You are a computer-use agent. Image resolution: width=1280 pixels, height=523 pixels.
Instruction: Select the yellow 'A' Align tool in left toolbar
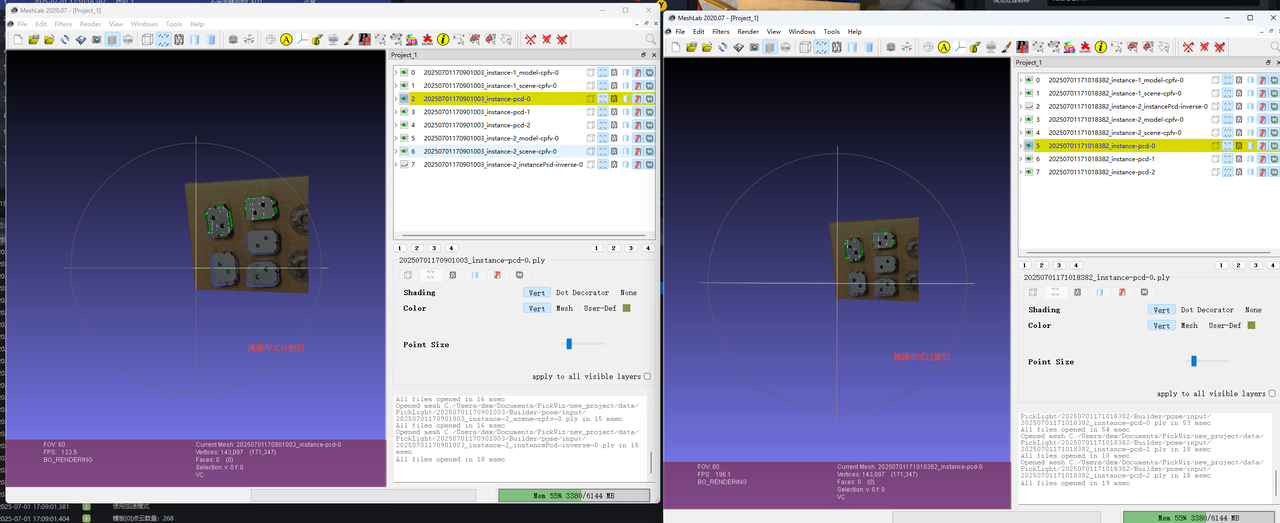(286, 40)
